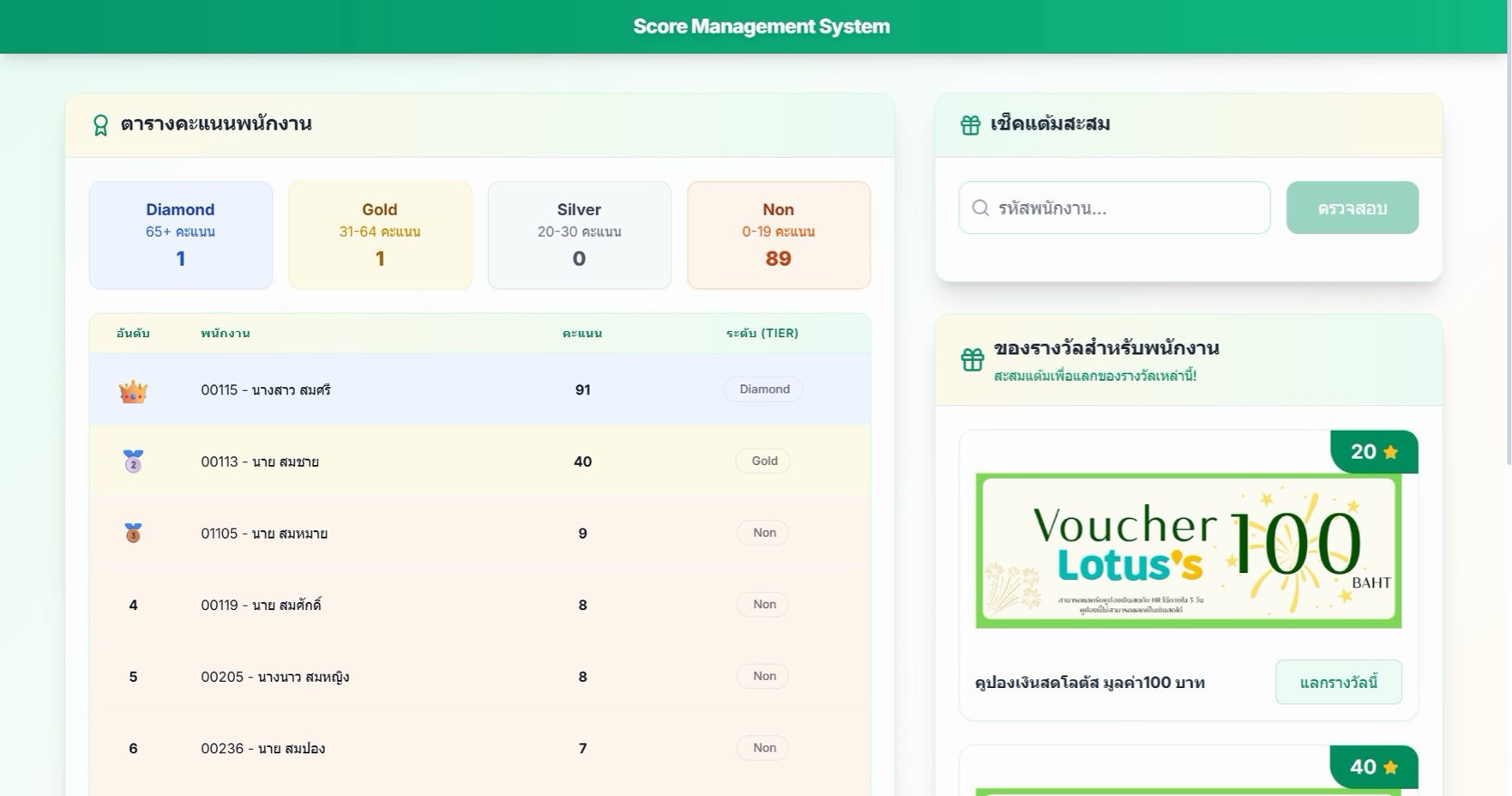Click the star icon on the 20 points badge
The height and width of the screenshot is (796, 1512).
[x=1390, y=452]
